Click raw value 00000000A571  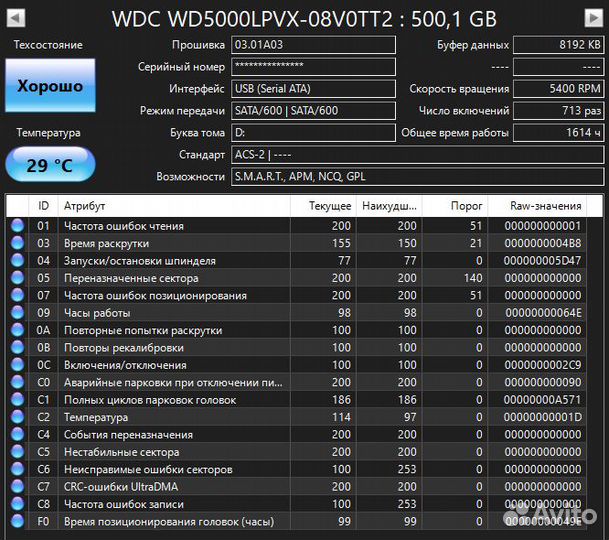pyautogui.click(x=543, y=399)
